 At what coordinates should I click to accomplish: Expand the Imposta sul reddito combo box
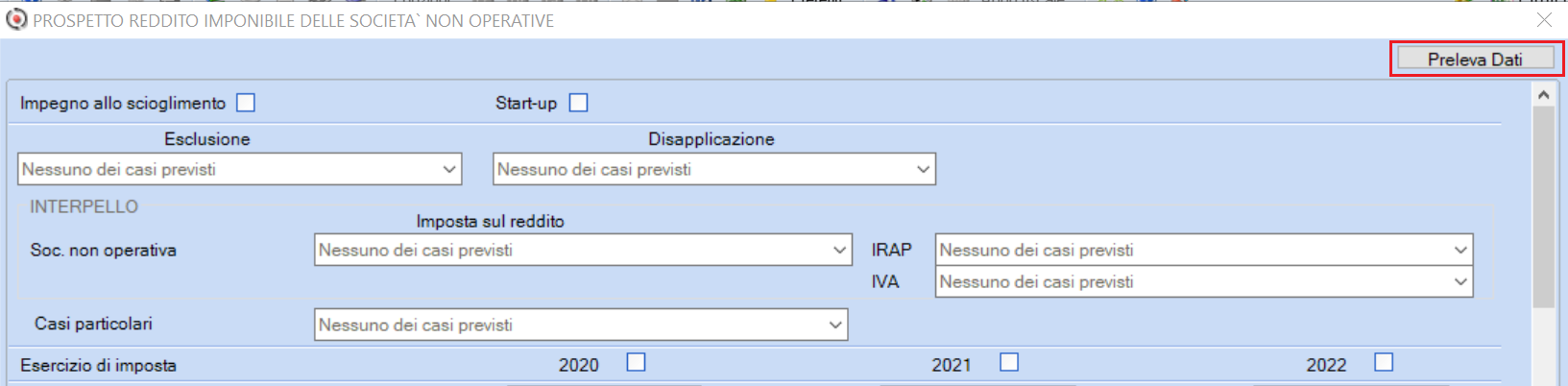point(583,250)
